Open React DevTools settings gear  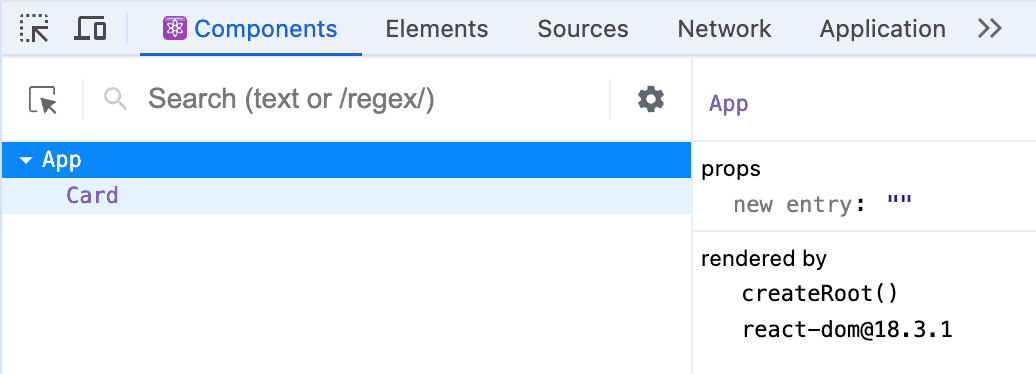pyautogui.click(x=651, y=99)
